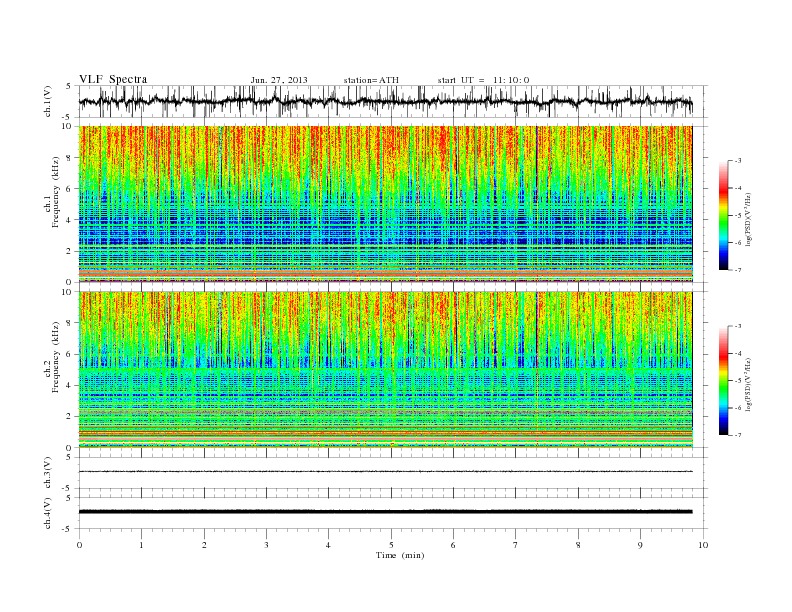Click the ch.4 thick waveform trace
This screenshot has width=792, height=612.
pyautogui.click(x=386, y=512)
